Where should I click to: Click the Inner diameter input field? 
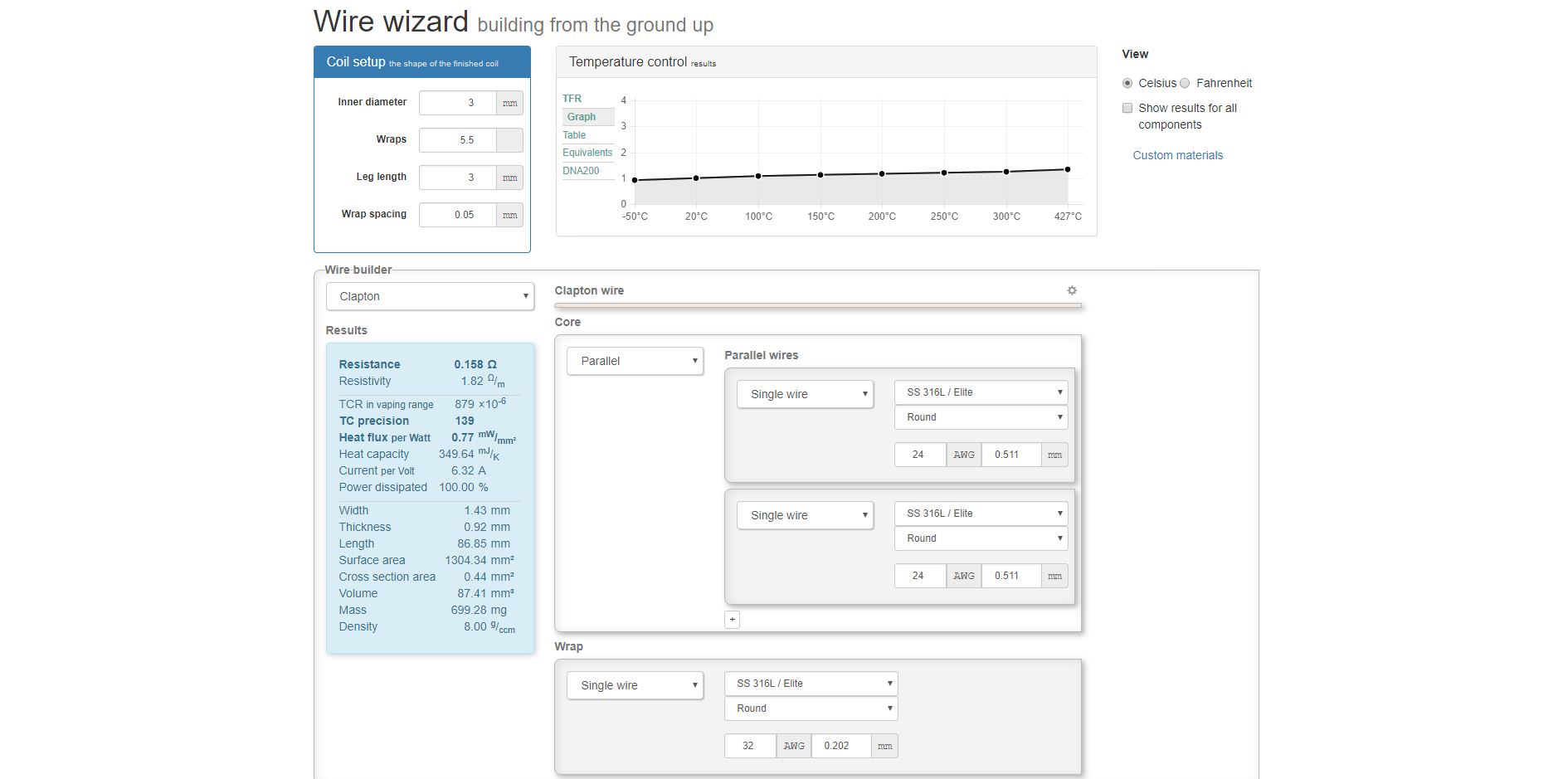[458, 103]
